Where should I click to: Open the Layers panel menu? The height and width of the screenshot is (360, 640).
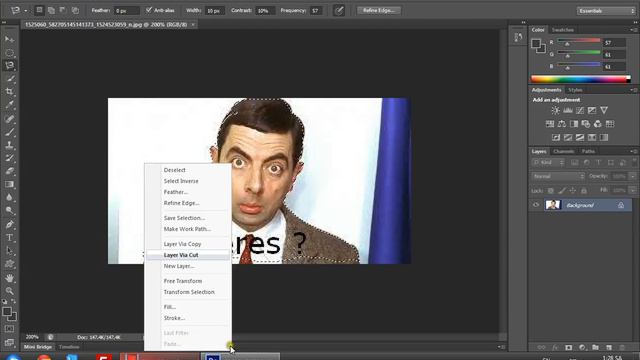tap(633, 151)
